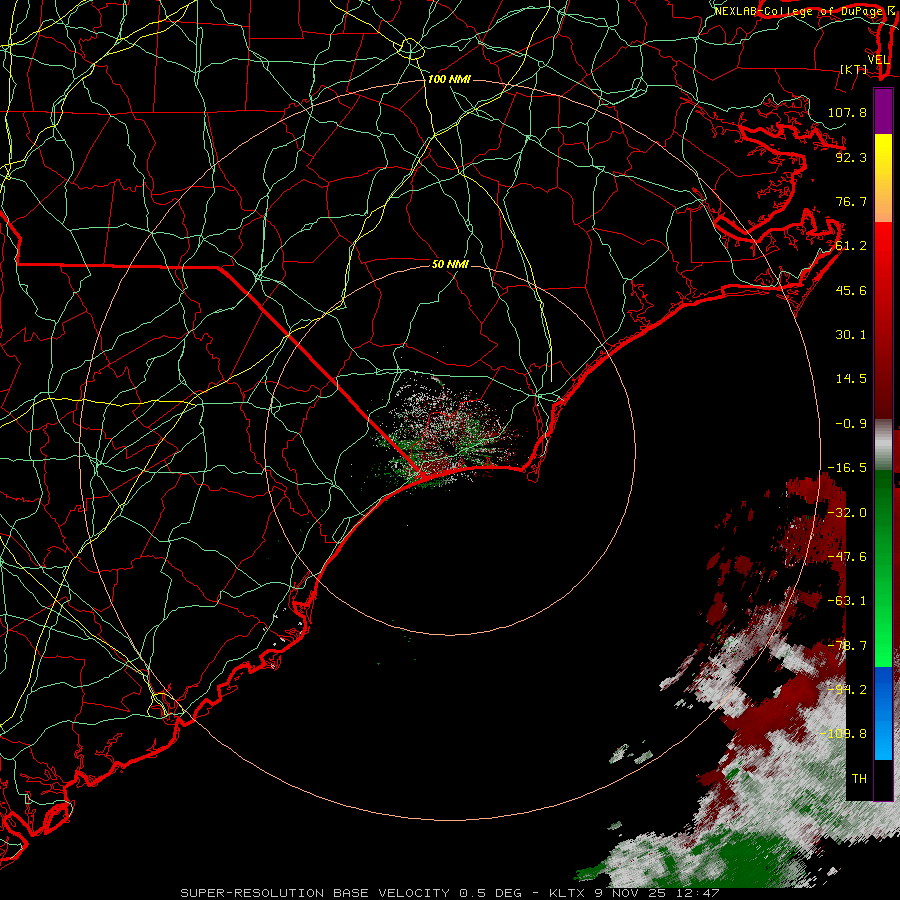
Task: Click the -78.7 value on velocity scale
Action: [847, 646]
